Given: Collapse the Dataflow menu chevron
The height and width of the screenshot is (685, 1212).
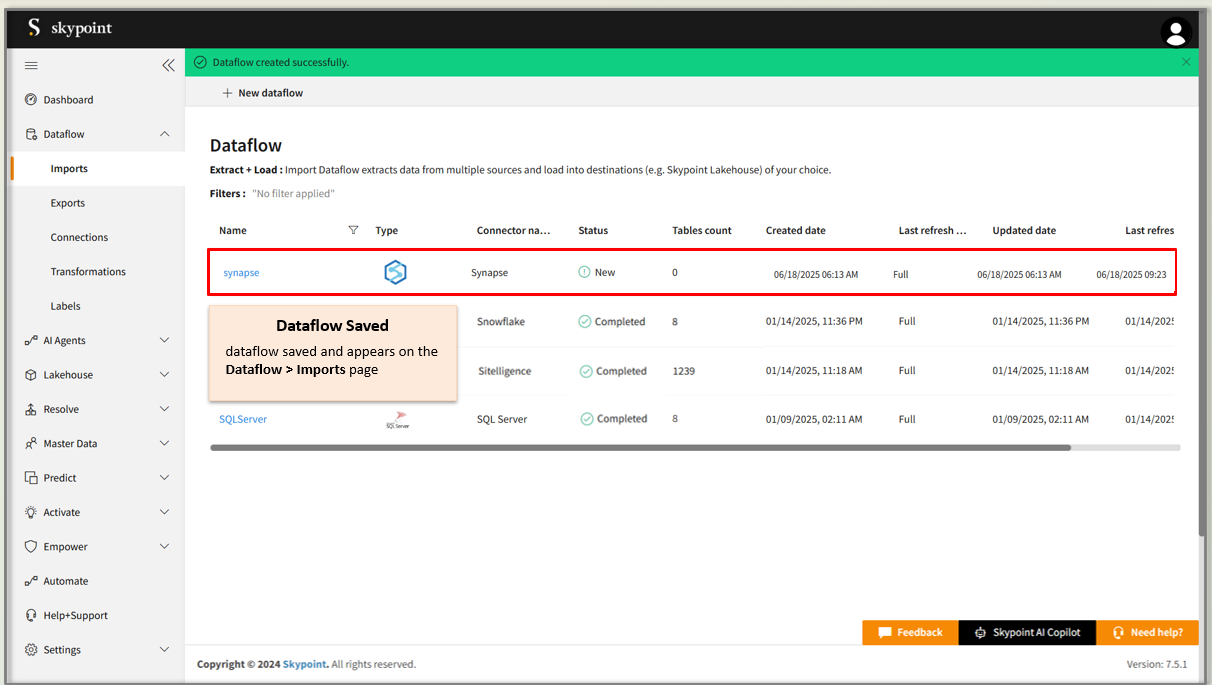Looking at the screenshot, I should pos(165,134).
